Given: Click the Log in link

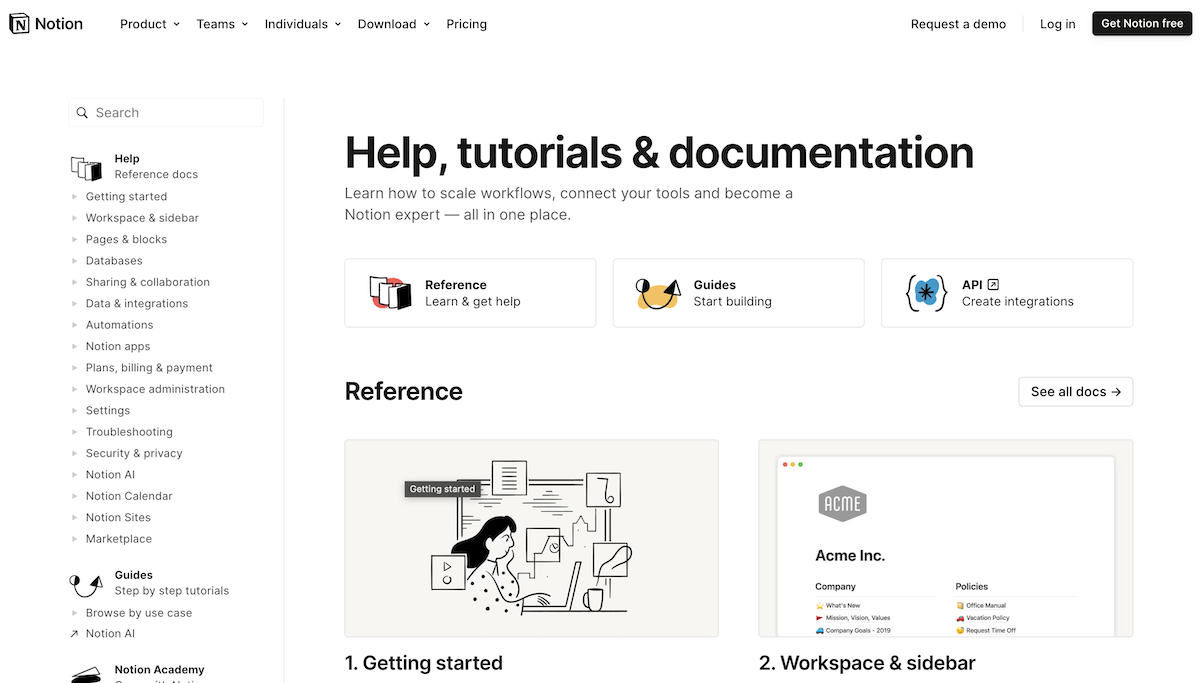Looking at the screenshot, I should pyautogui.click(x=1057, y=24).
